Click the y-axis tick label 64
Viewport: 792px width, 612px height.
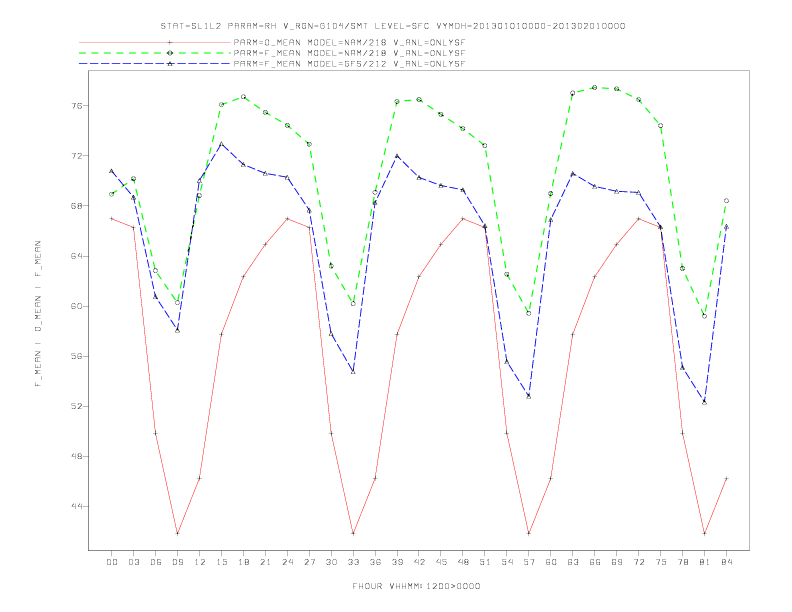pos(77,256)
